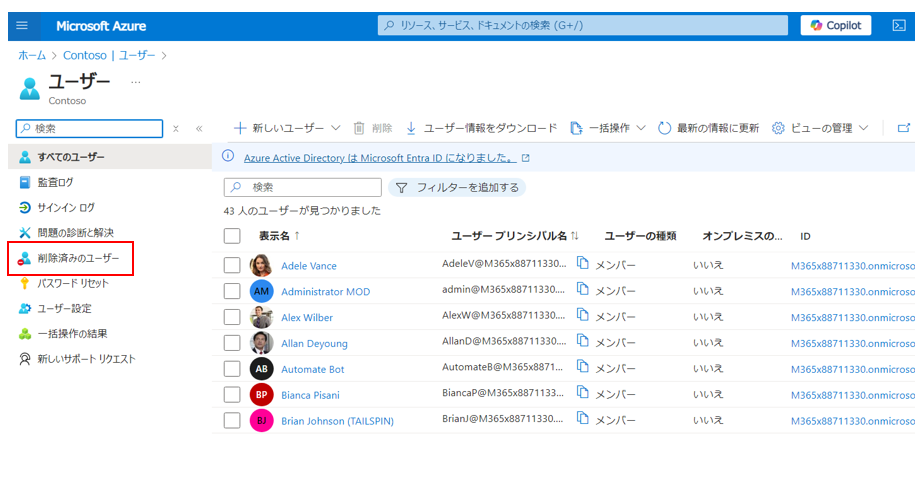The height and width of the screenshot is (477, 915).
Task: Open the Adele Vance user link
Action: click(309, 266)
